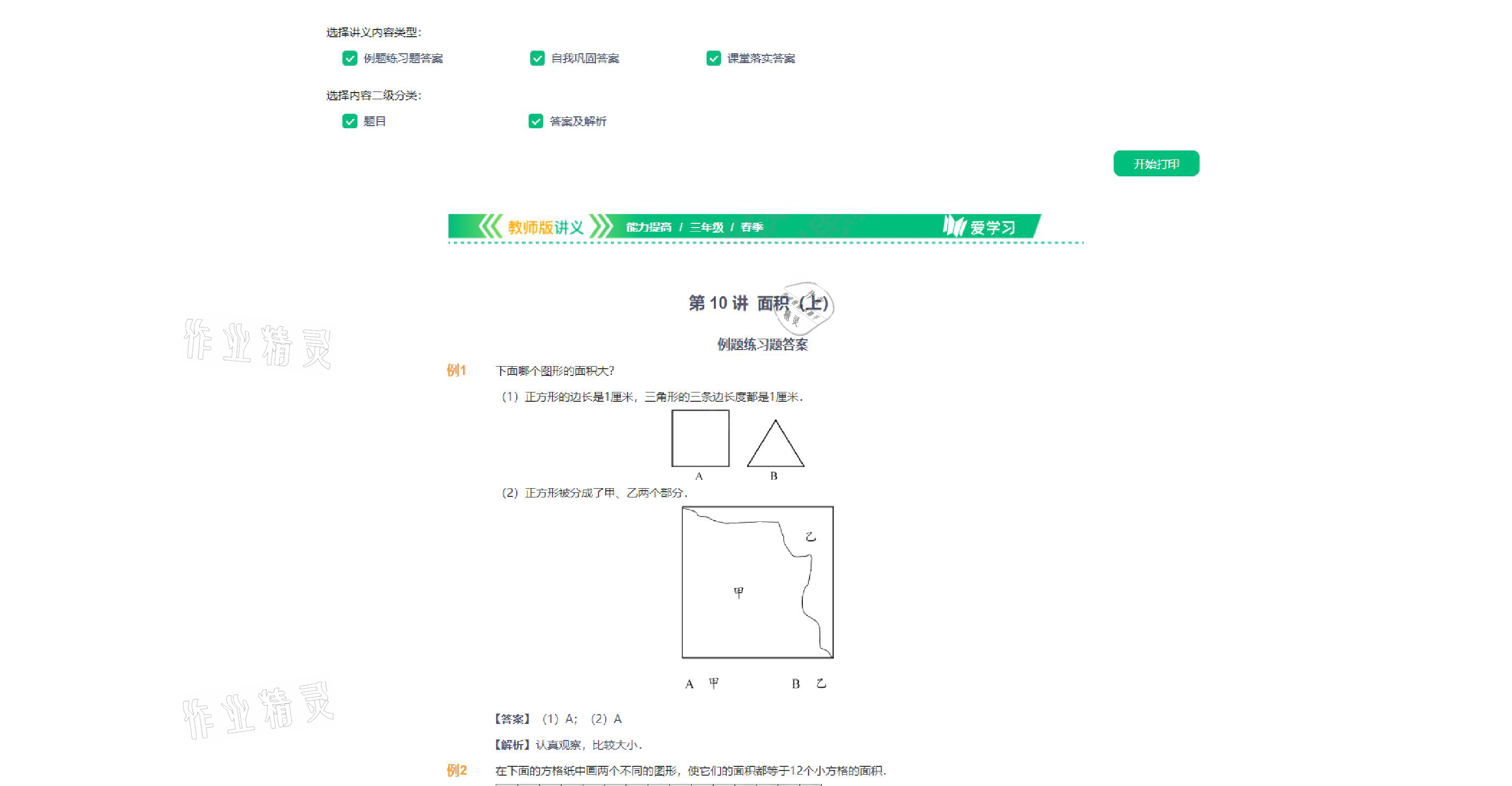Select answer option B 乙

coord(808,683)
